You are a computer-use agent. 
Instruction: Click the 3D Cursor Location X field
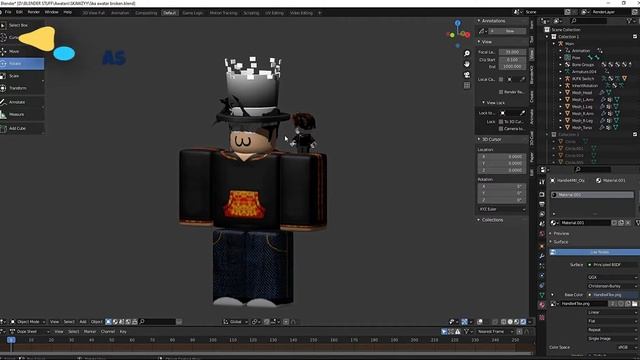click(x=502, y=157)
